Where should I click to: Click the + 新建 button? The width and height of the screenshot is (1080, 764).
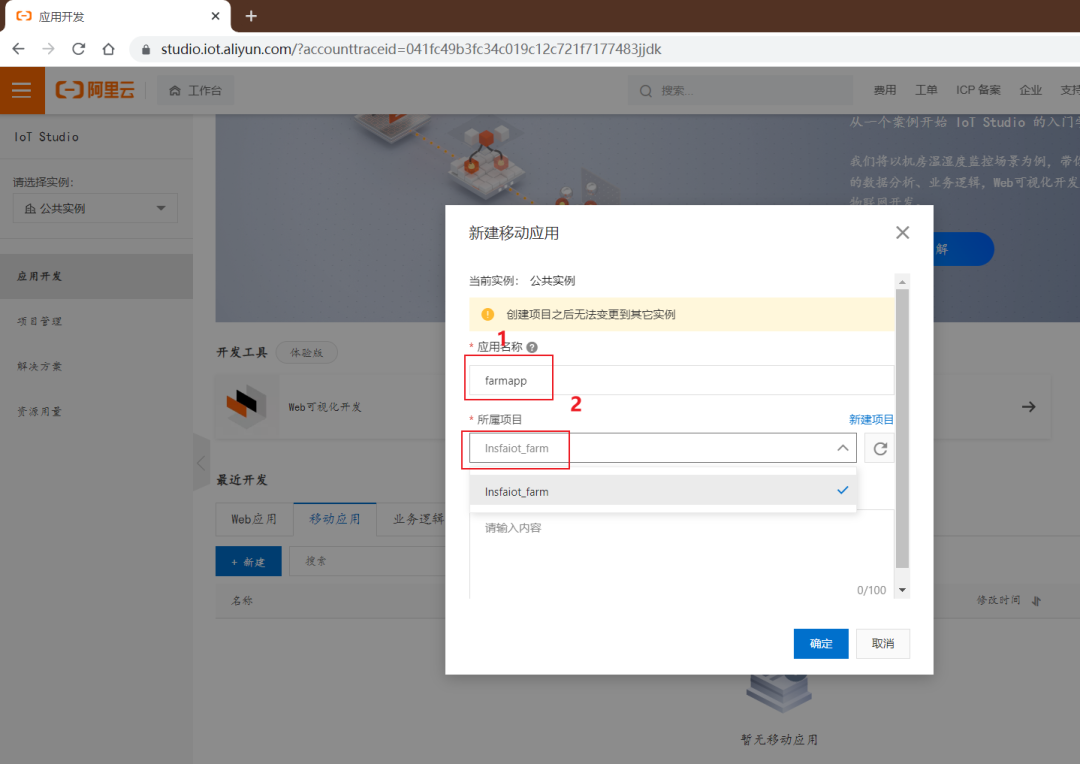[249, 561]
